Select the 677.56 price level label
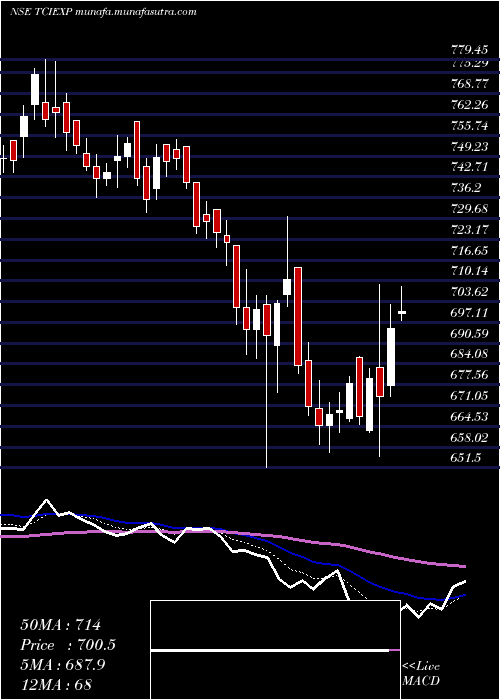Screen dimensions: 500x700 click(469, 375)
